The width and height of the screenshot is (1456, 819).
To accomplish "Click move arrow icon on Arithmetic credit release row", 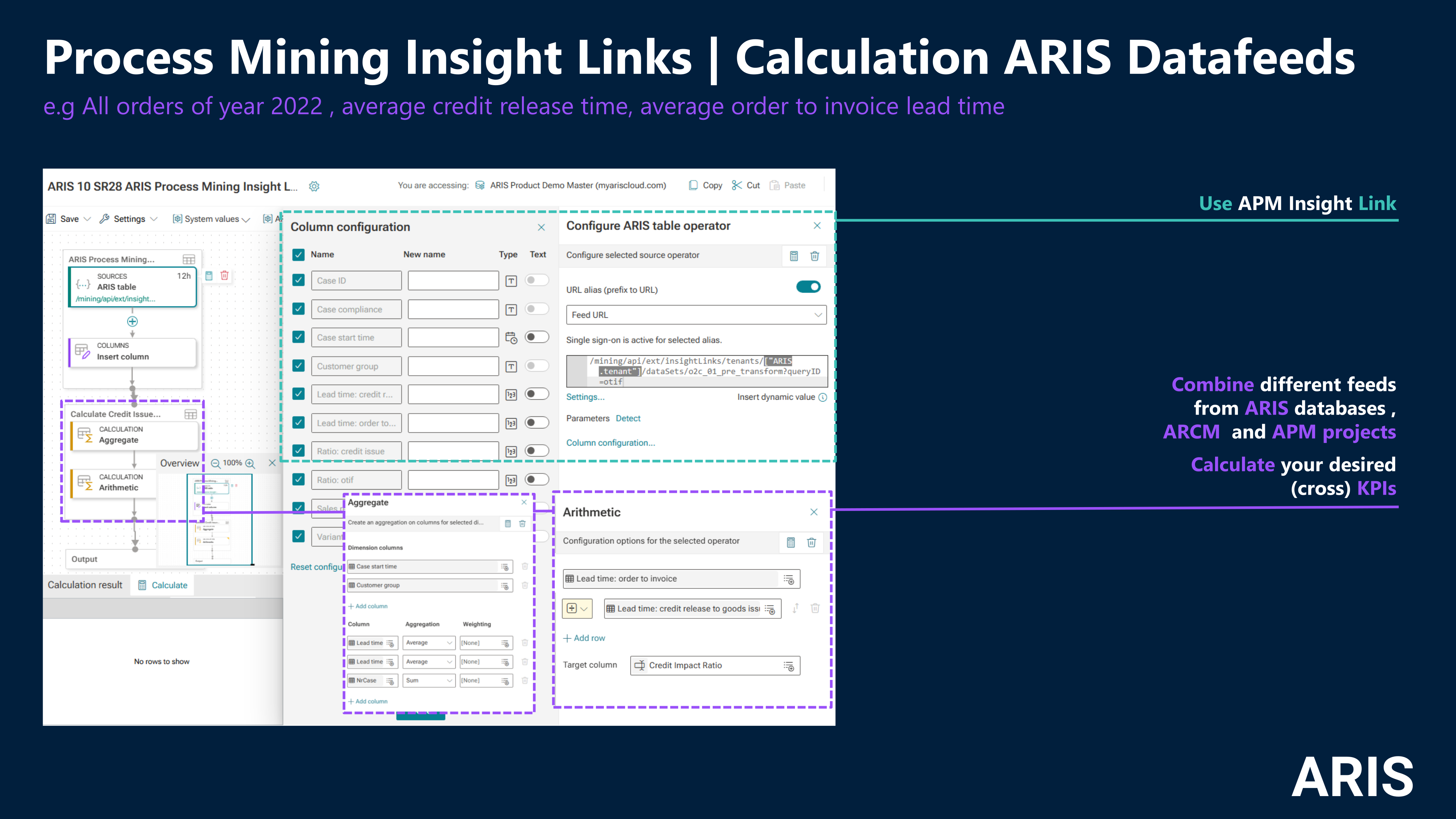I will tap(795, 608).
